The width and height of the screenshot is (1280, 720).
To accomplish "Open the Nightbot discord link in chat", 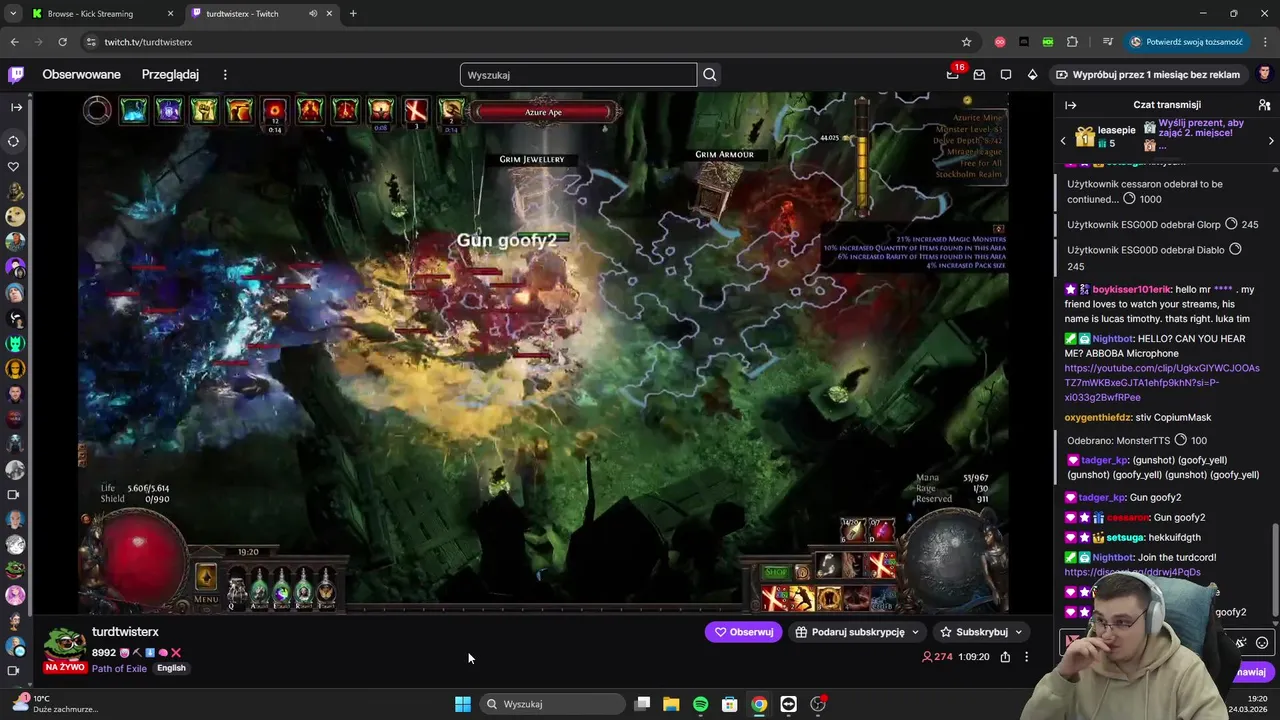I will (x=1132, y=572).
